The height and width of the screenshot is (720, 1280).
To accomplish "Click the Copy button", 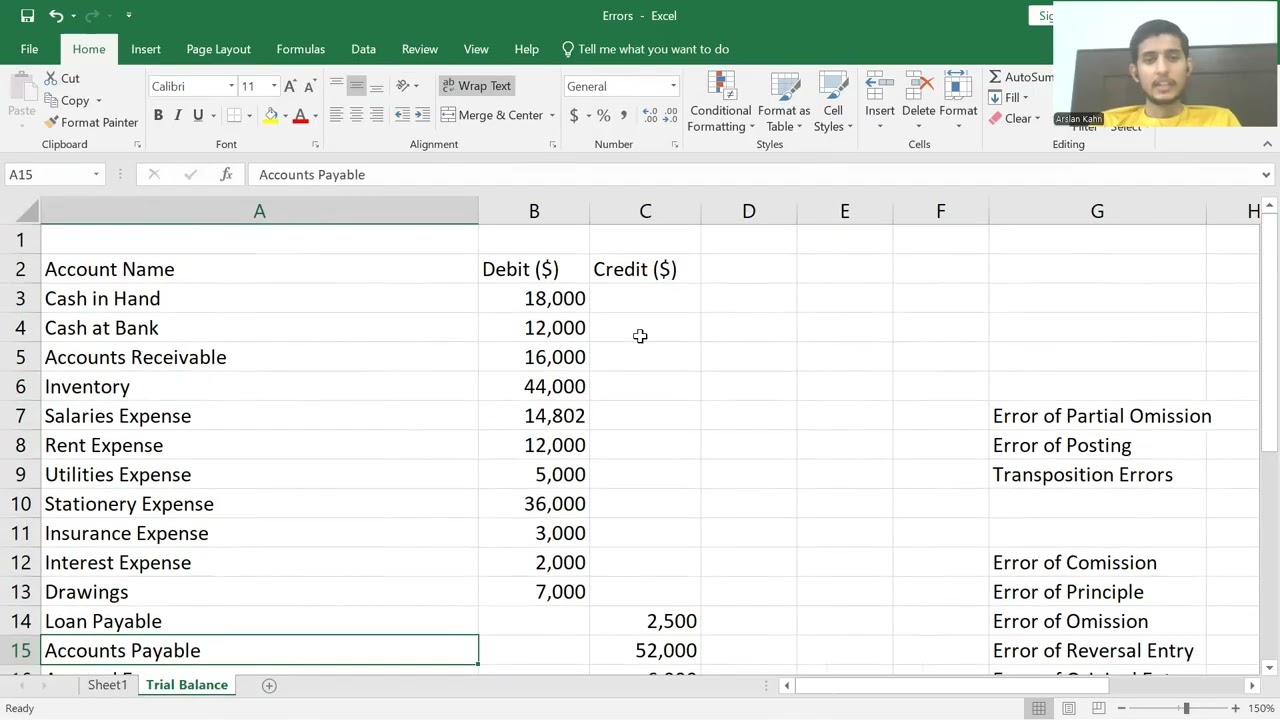I will 66,100.
